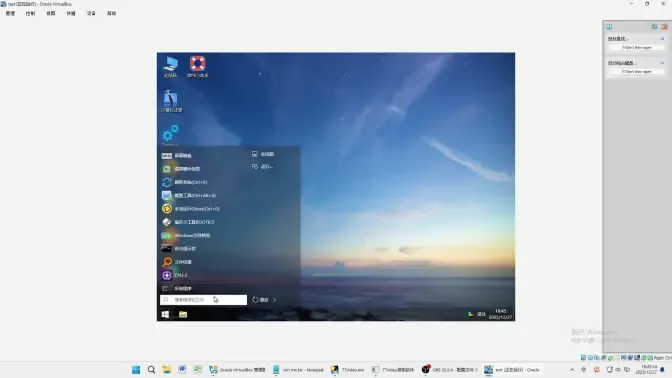Click first notification's Don't show again button
This screenshot has height=378, width=672.
(x=636, y=48)
